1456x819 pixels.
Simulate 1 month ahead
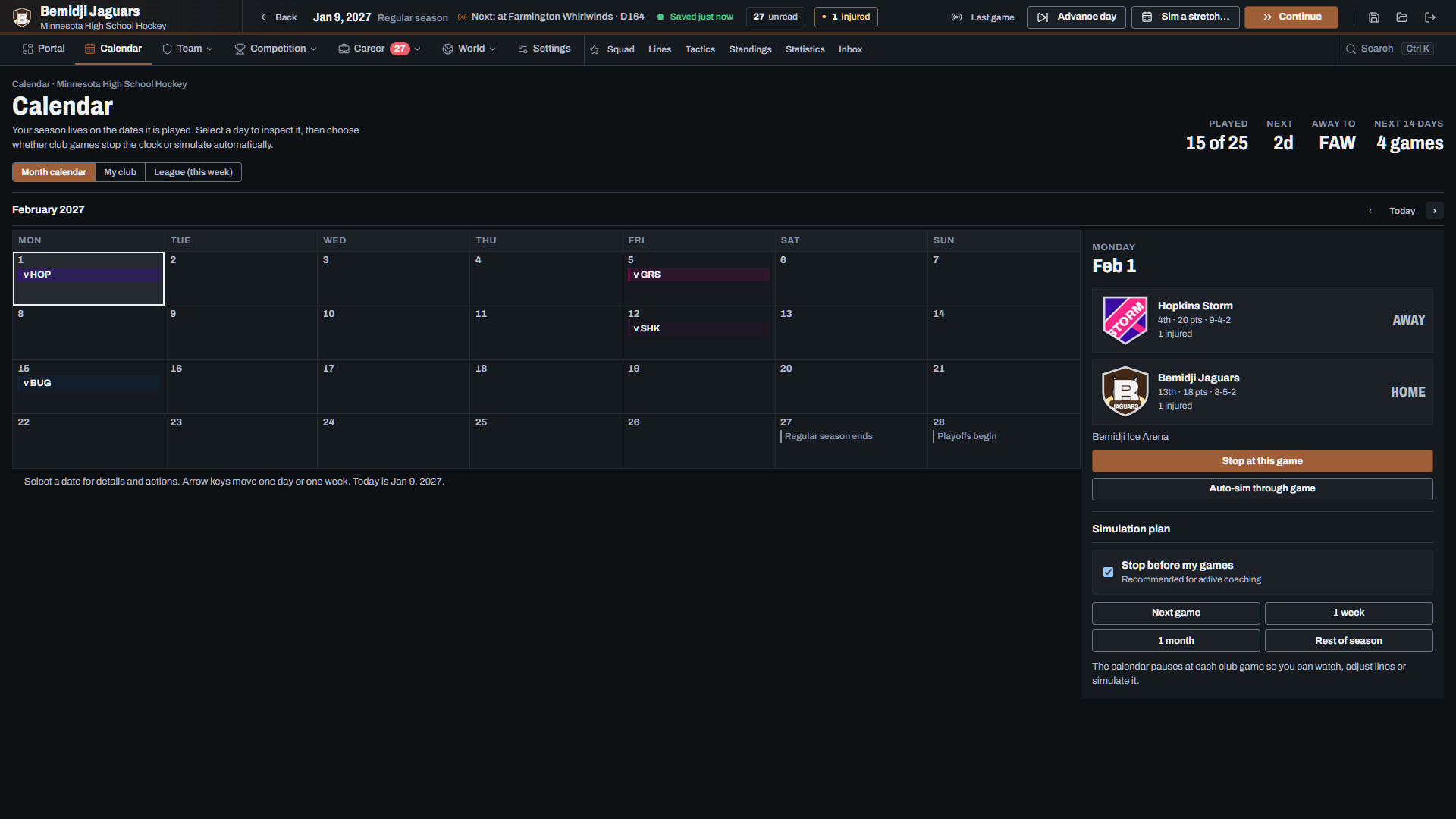(1175, 641)
